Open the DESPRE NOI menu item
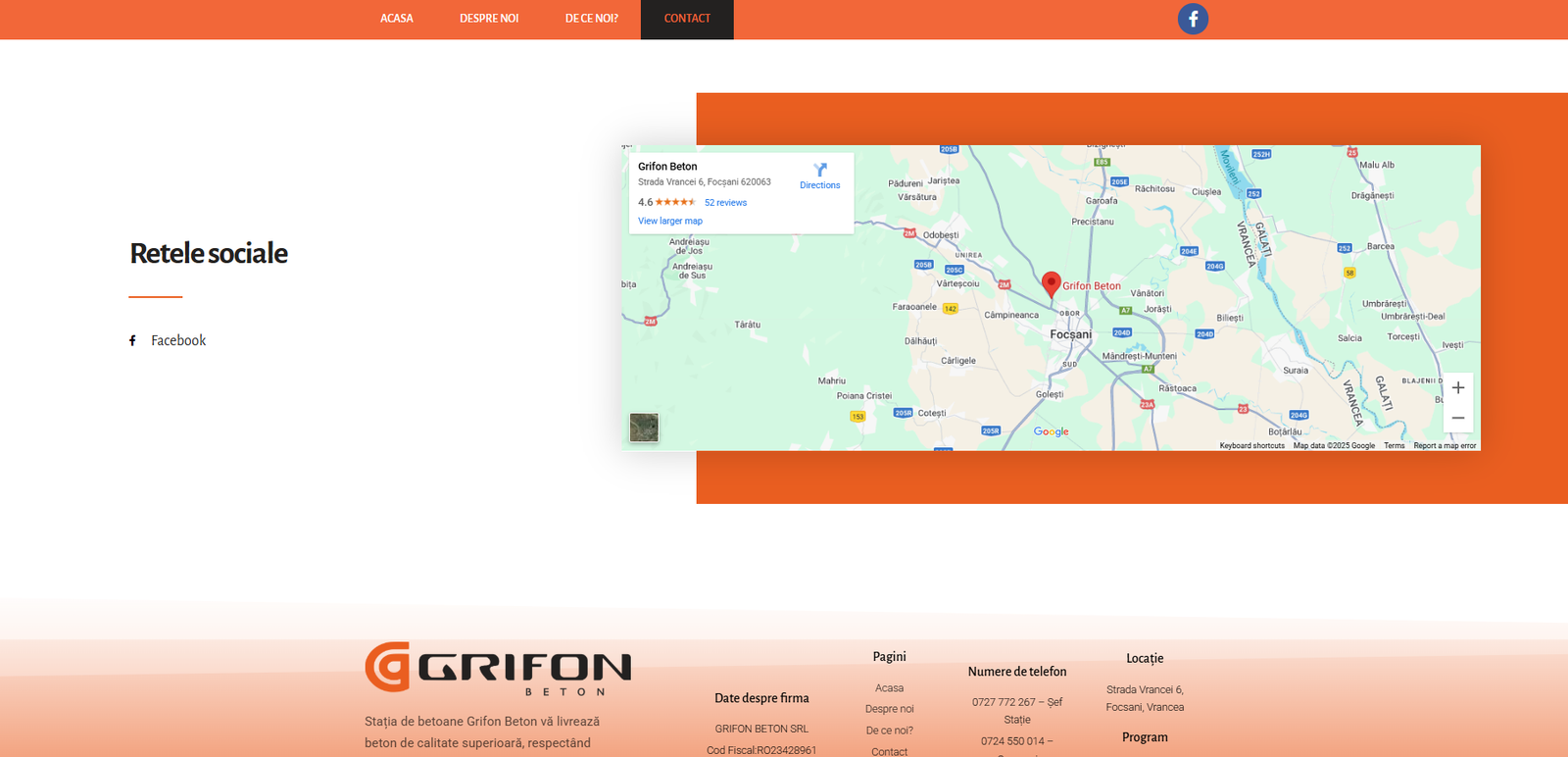1568x757 pixels. click(x=489, y=19)
